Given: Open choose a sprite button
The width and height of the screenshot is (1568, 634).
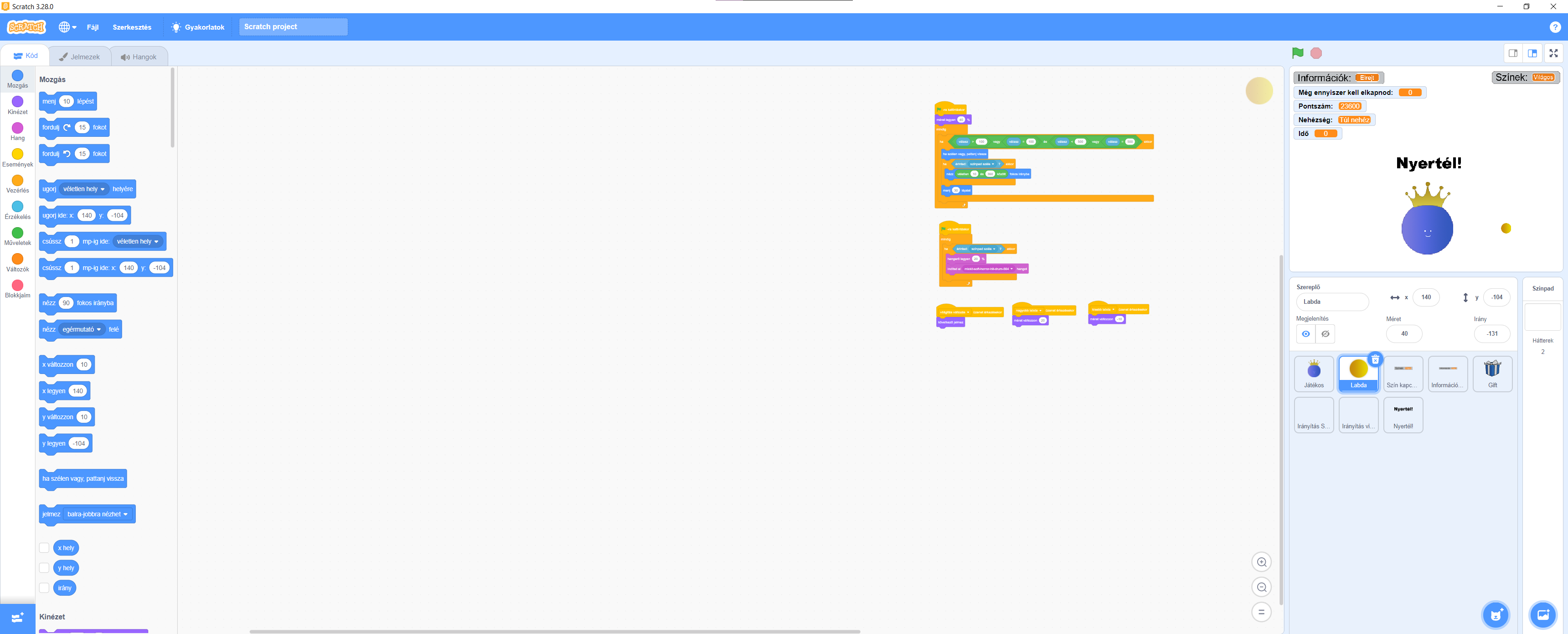Looking at the screenshot, I should click(x=1495, y=614).
